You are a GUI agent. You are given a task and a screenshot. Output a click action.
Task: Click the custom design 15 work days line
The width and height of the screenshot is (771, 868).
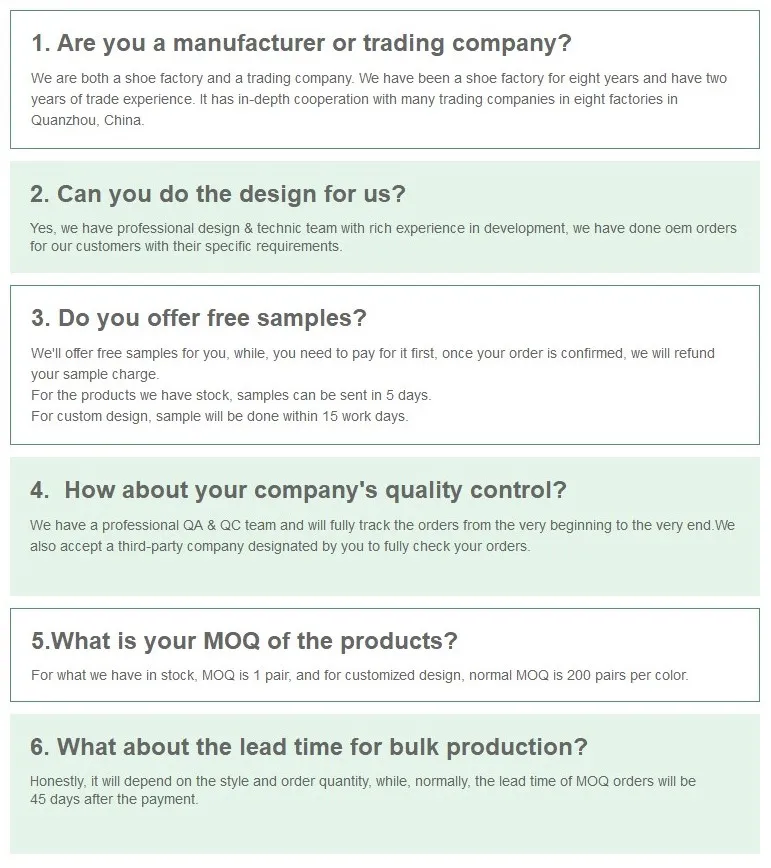click(x=219, y=416)
